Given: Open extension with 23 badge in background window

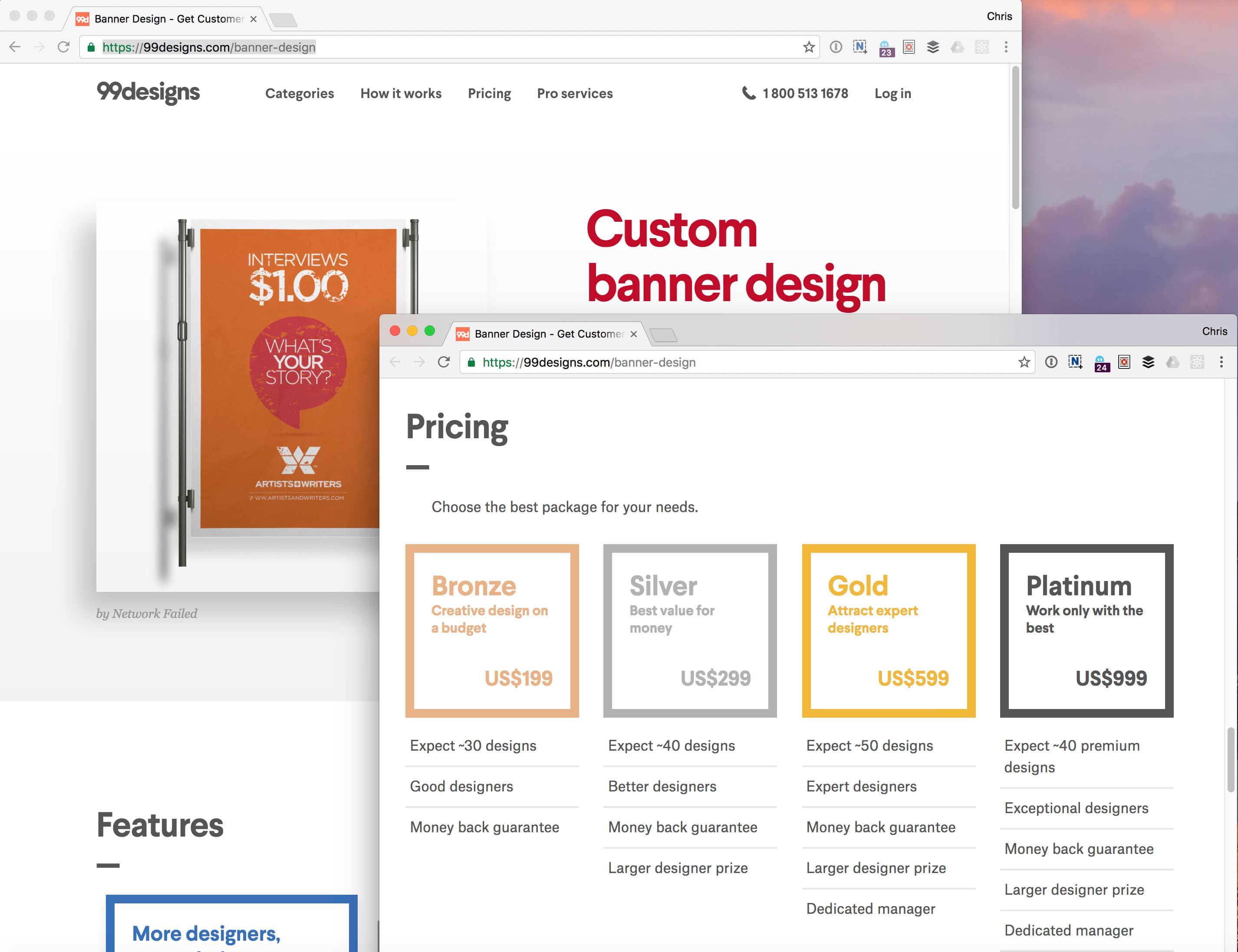Looking at the screenshot, I should (x=886, y=48).
